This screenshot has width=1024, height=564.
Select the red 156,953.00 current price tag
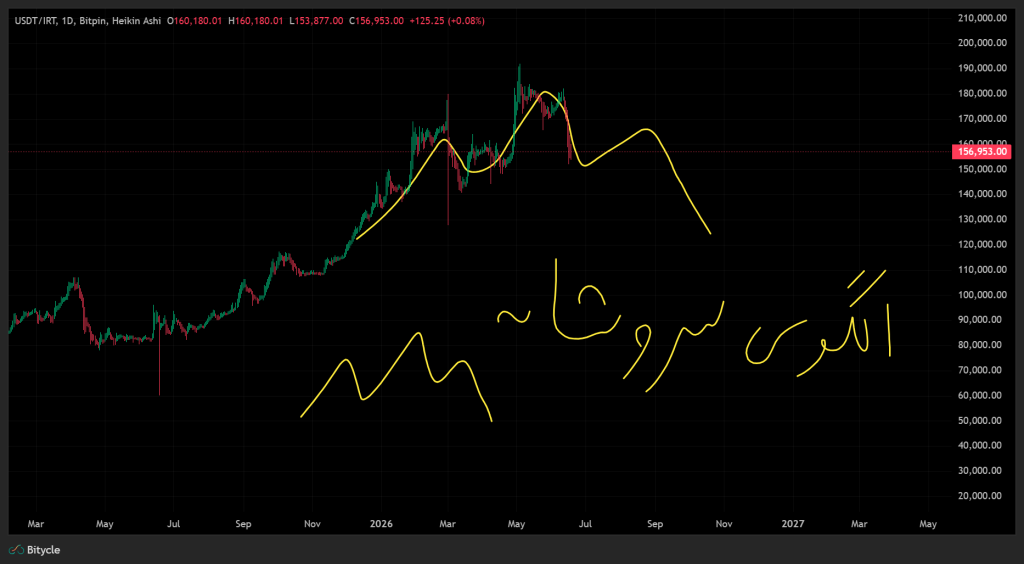(984, 152)
